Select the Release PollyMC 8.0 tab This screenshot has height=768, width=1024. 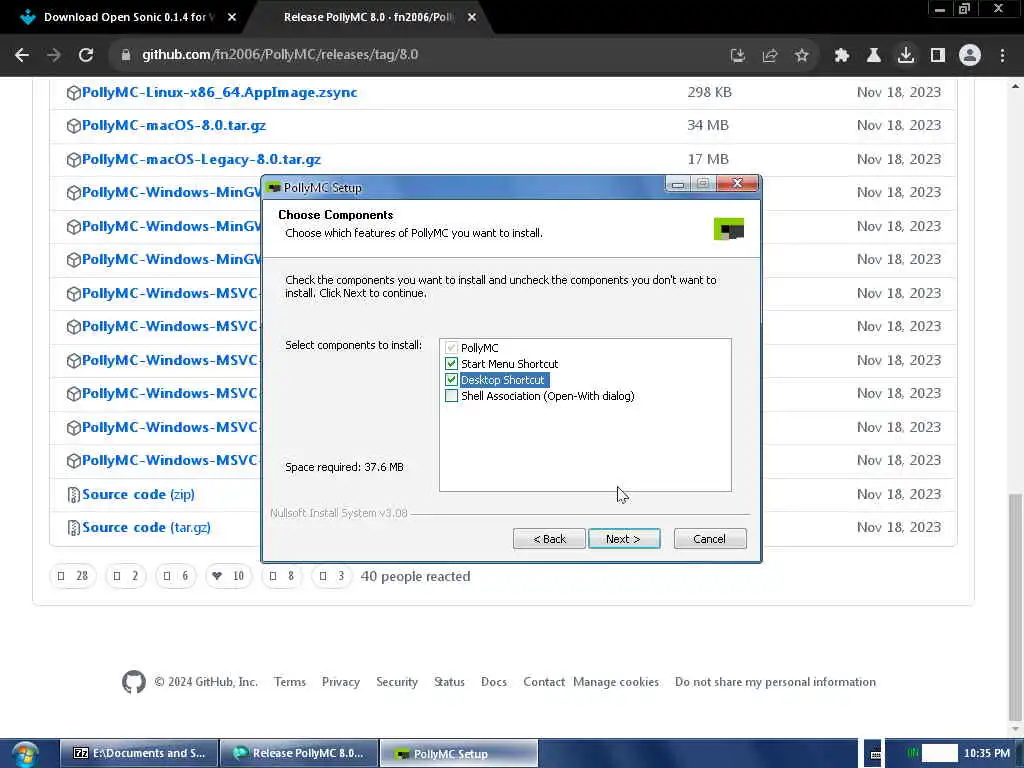[x=369, y=17]
